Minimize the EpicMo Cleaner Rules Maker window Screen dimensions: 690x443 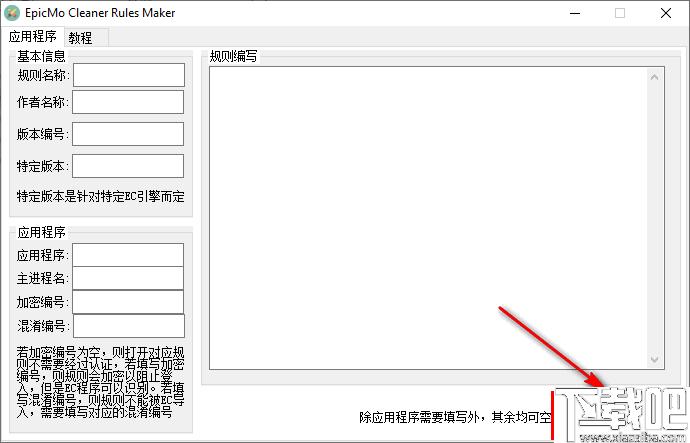(x=575, y=13)
